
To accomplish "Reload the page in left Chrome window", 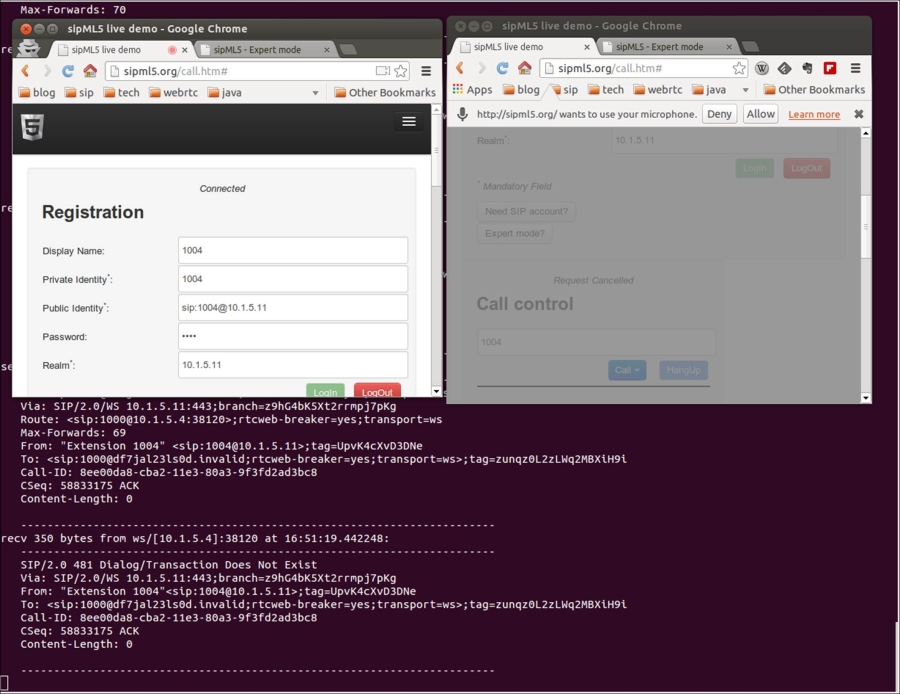I will 68,71.
